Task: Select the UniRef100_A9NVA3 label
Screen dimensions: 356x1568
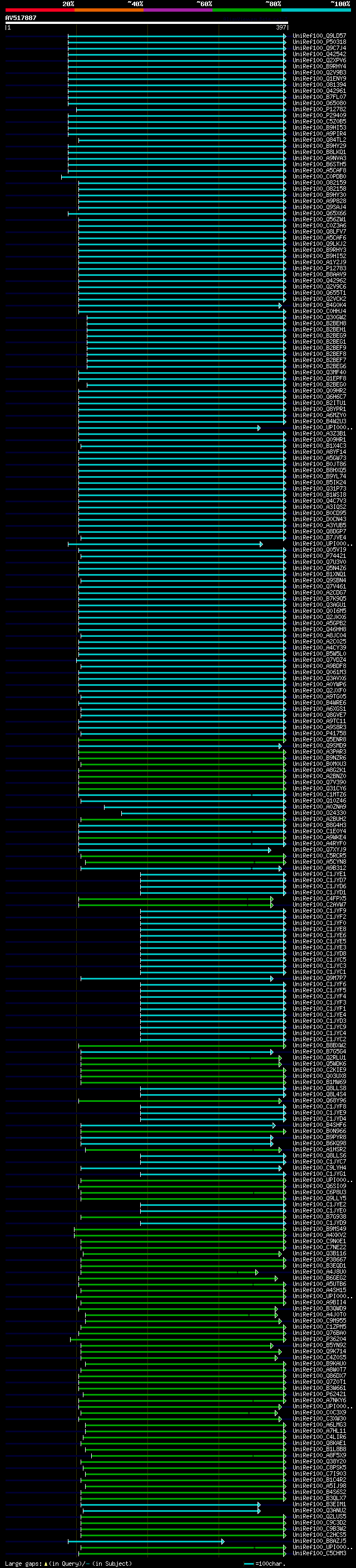Action: point(319,159)
